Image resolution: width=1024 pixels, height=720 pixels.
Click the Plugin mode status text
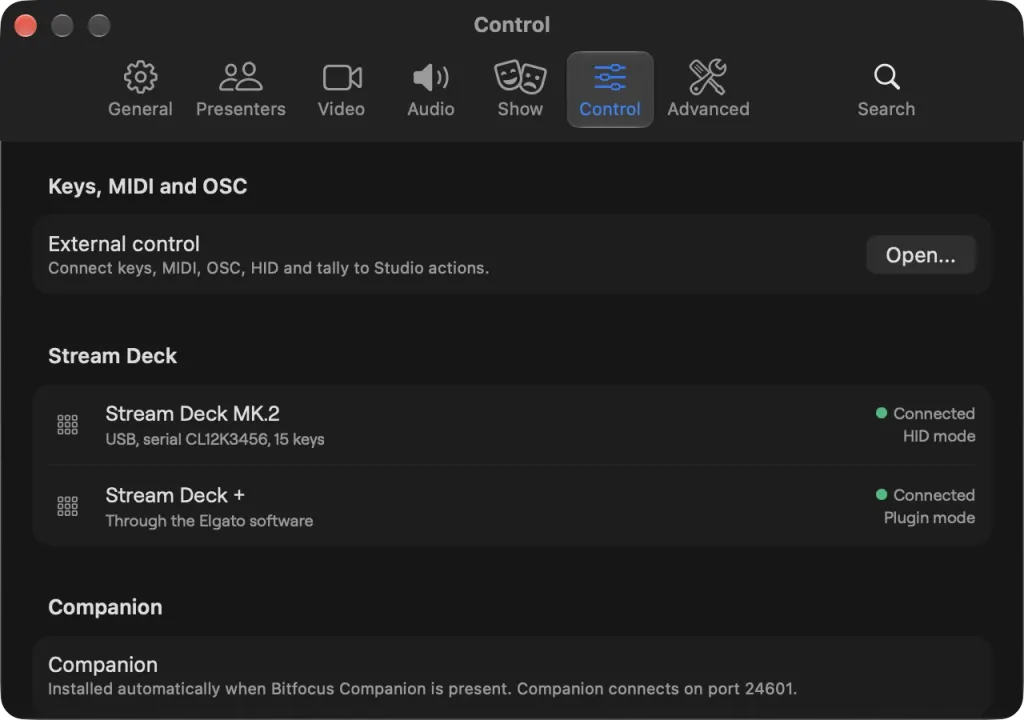coord(929,518)
